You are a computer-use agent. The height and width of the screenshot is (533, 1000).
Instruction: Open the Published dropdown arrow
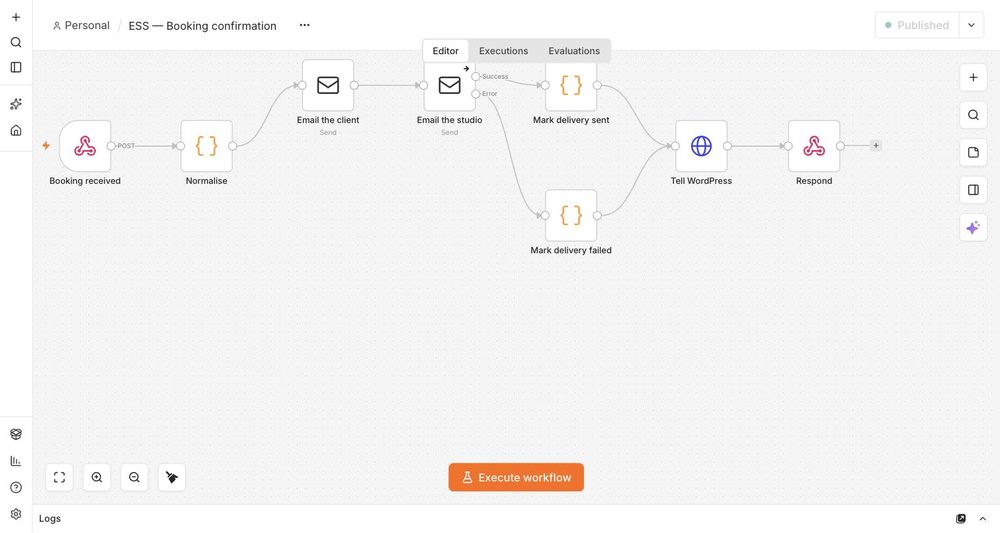(x=971, y=26)
